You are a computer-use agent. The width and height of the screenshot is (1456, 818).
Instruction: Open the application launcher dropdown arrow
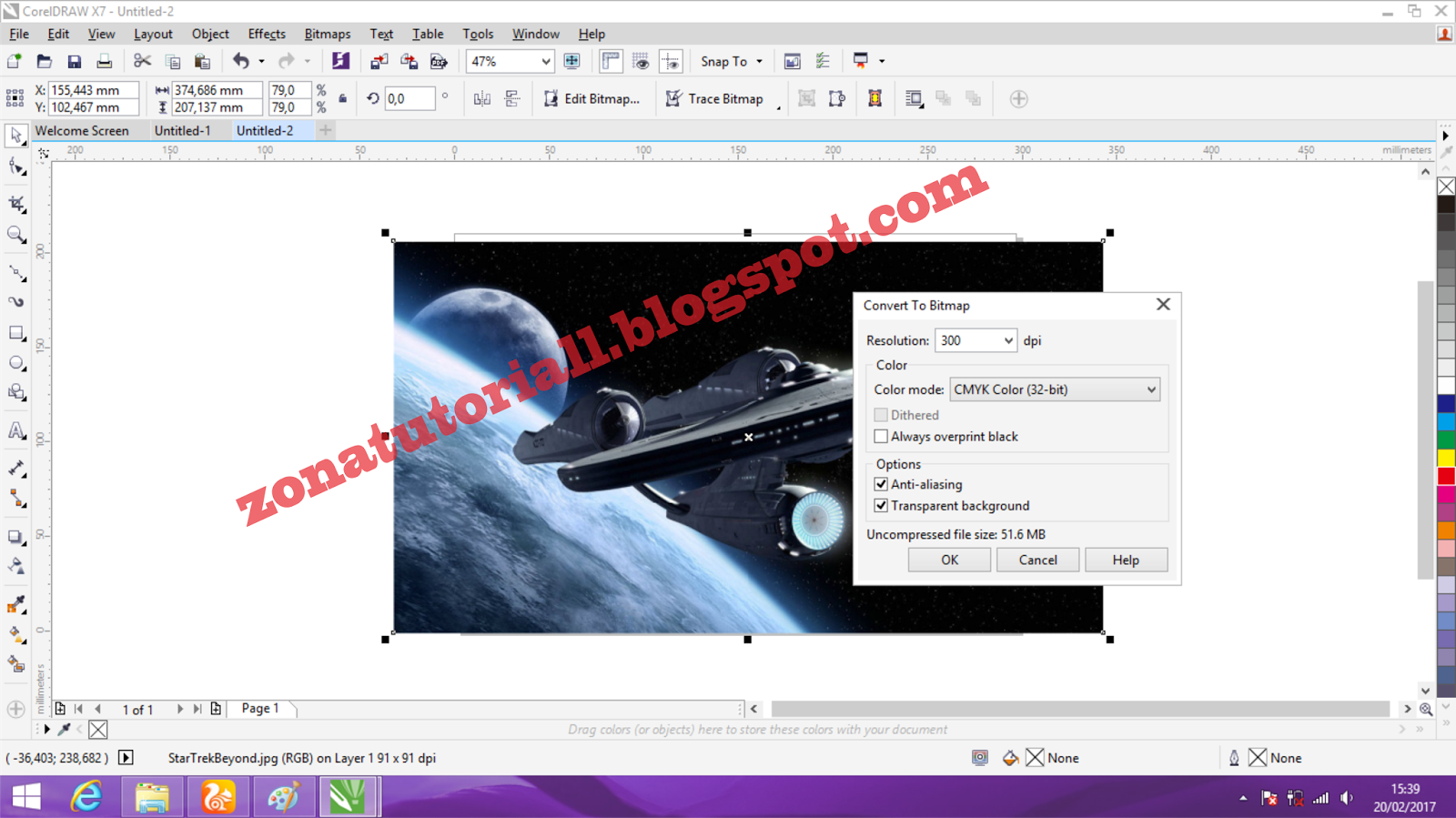click(x=882, y=62)
